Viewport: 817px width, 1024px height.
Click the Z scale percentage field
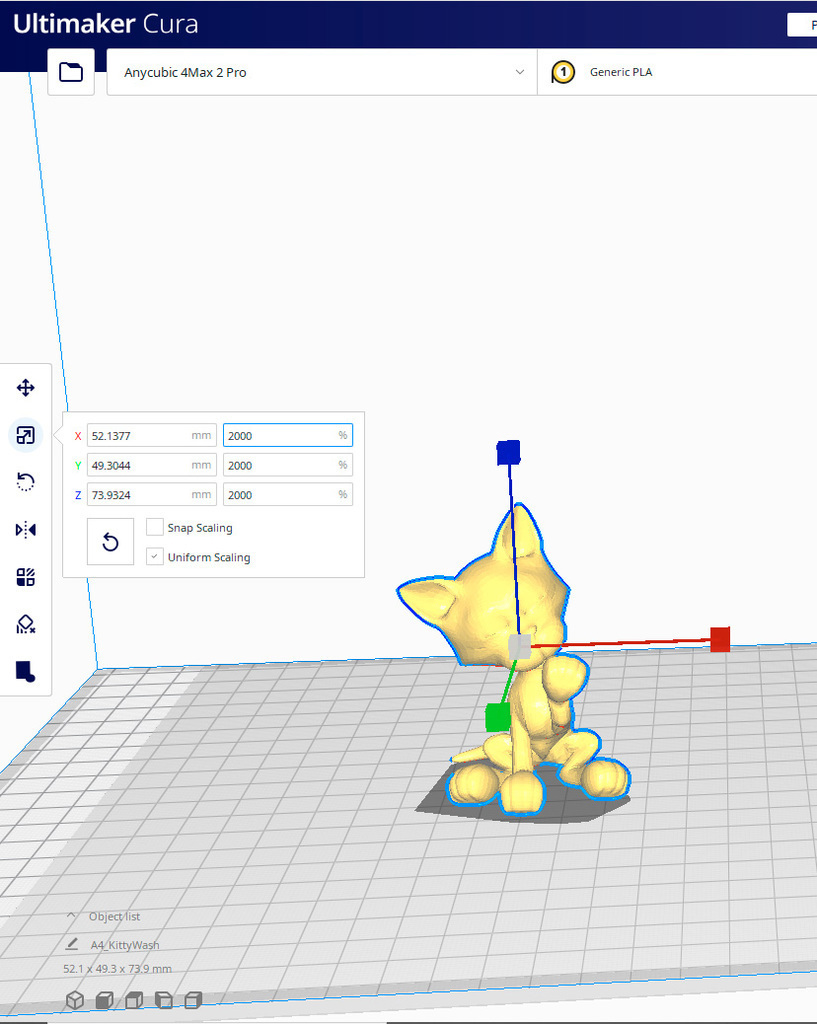click(288, 494)
